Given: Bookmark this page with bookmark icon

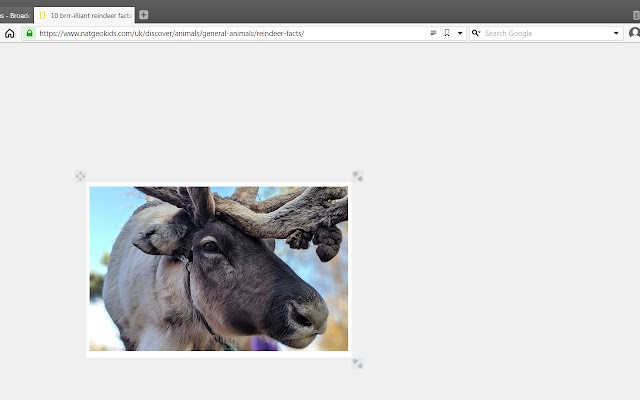Looking at the screenshot, I should click(447, 33).
